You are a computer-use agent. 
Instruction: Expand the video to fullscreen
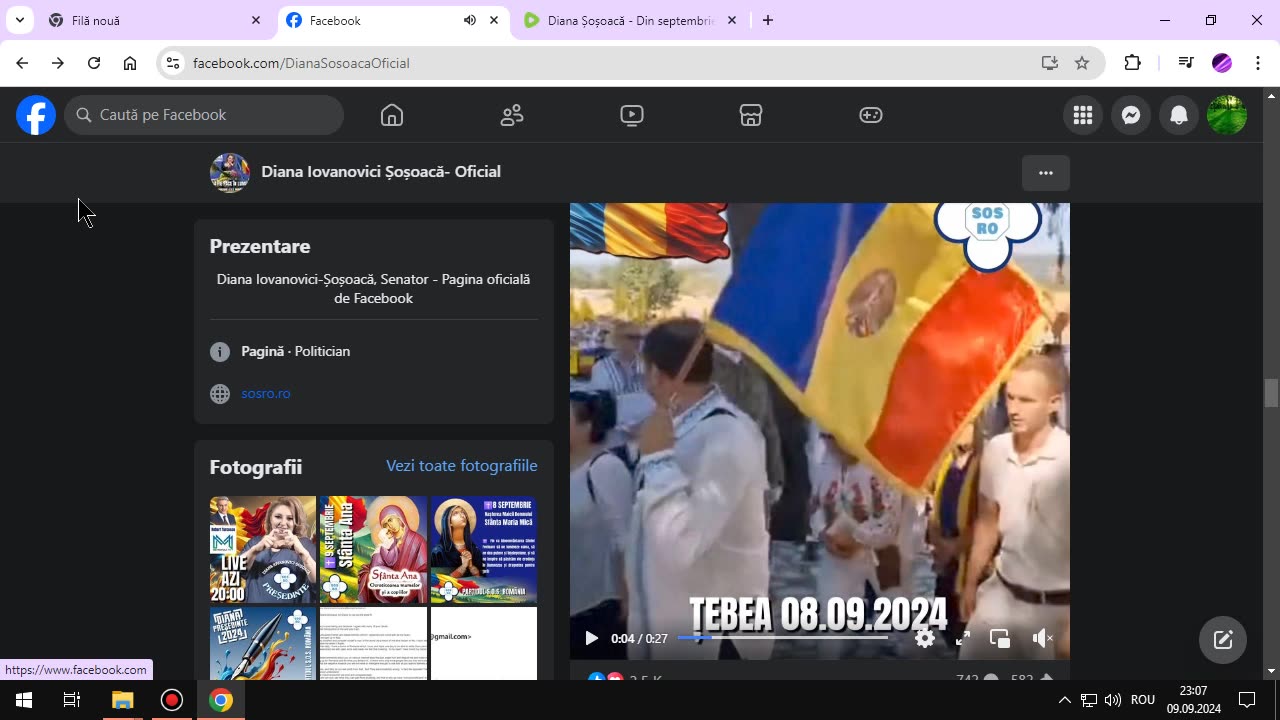963,638
